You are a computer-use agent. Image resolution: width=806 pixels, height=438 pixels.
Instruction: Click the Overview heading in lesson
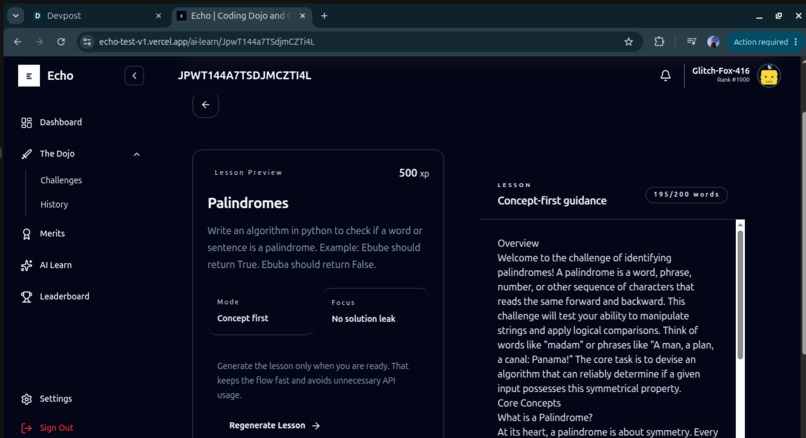point(518,244)
